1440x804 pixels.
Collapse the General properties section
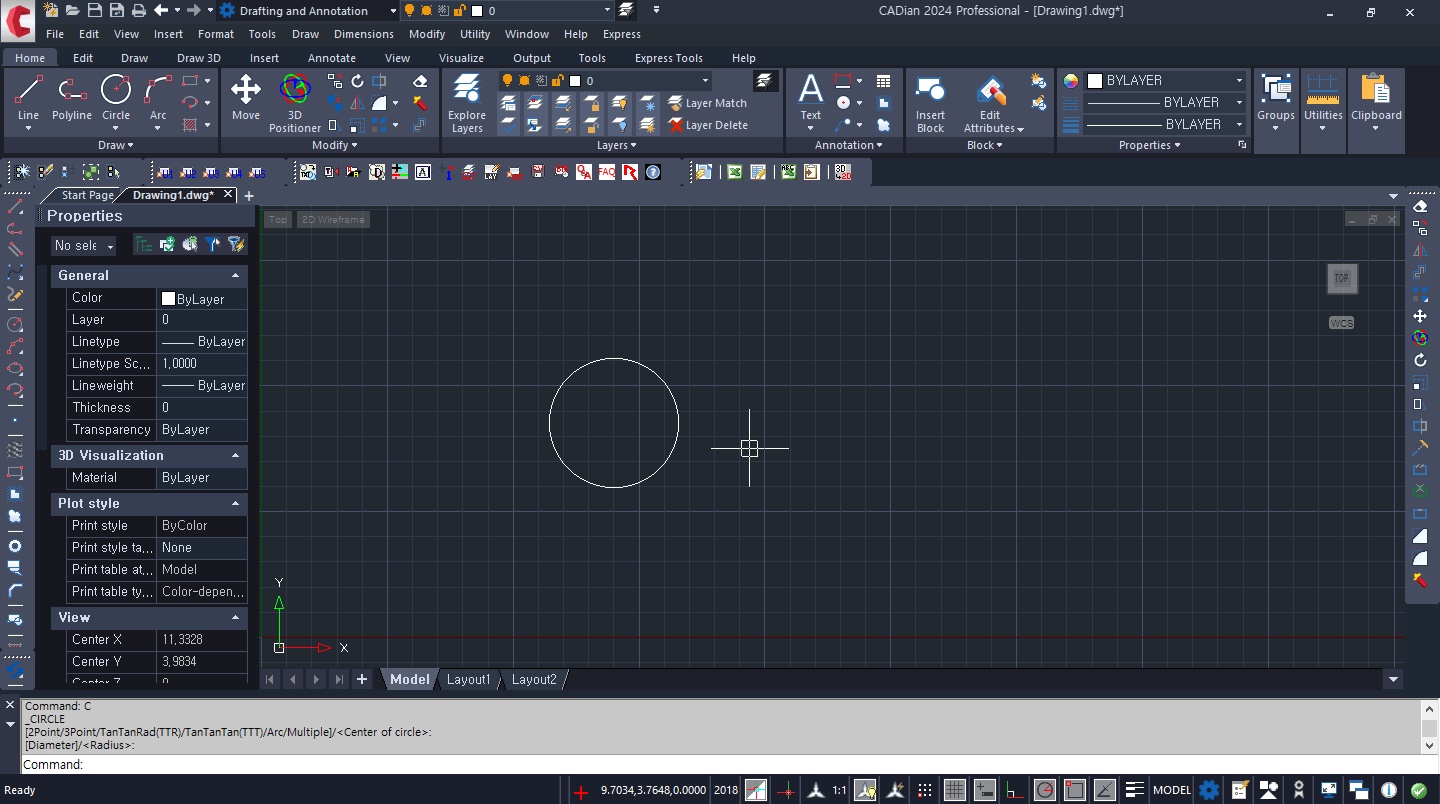(236, 275)
